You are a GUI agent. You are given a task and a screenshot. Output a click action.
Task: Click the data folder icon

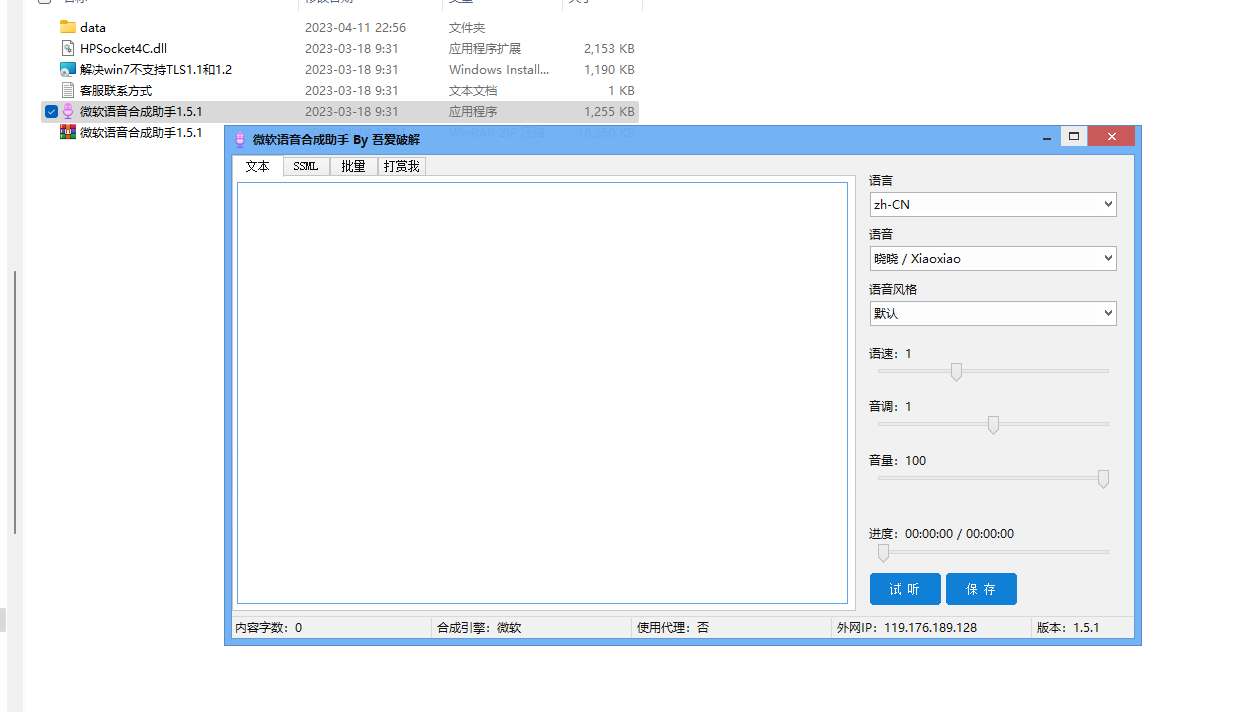(x=68, y=27)
